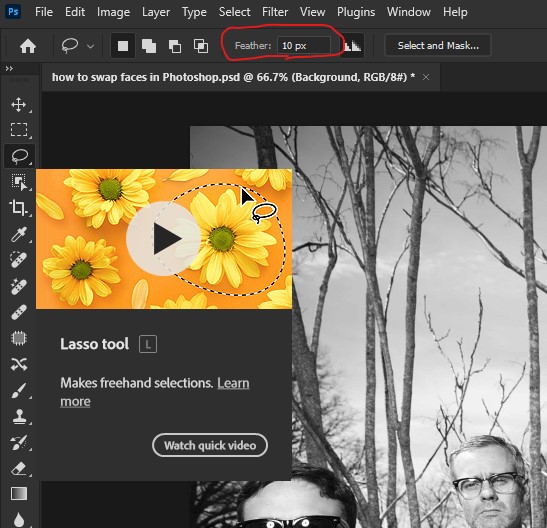Click the Lasso tool tooltip title

coord(95,344)
